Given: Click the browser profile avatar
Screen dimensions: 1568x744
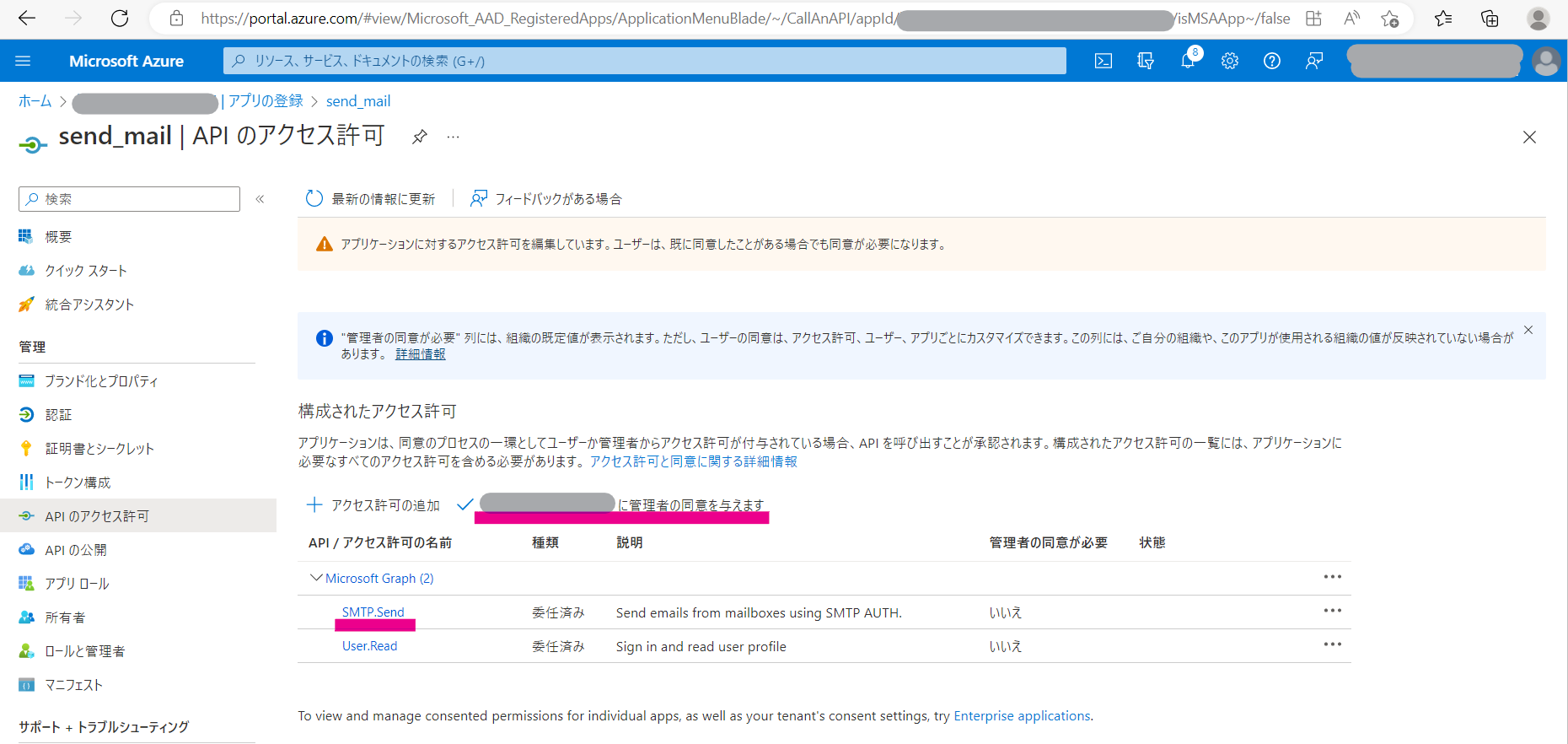Looking at the screenshot, I should point(1538,19).
